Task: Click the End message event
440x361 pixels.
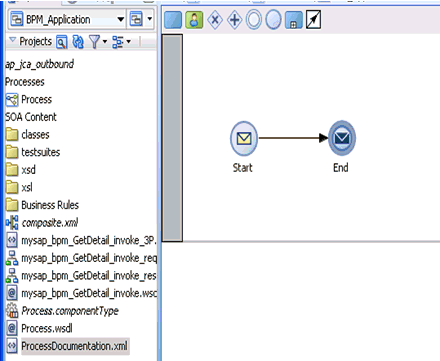Action: 342,138
